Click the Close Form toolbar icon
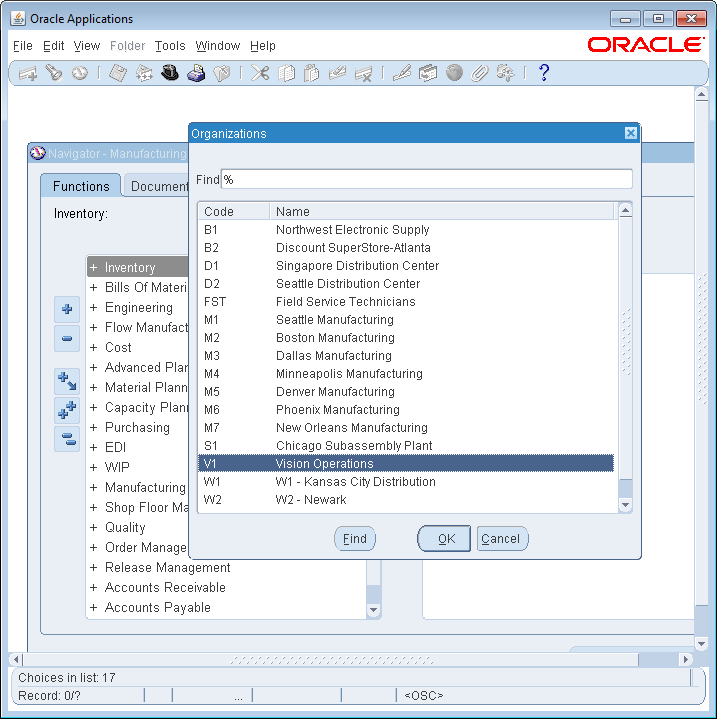The image size is (717, 719). coord(222,73)
